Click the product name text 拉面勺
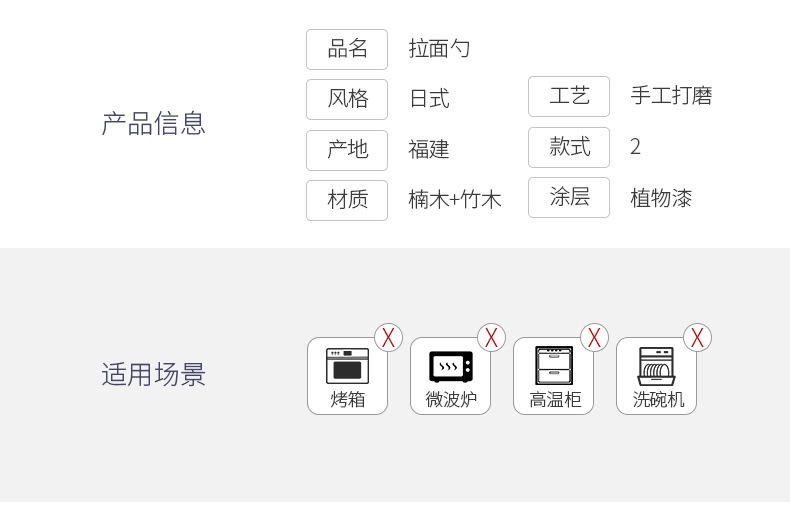 [439, 49]
